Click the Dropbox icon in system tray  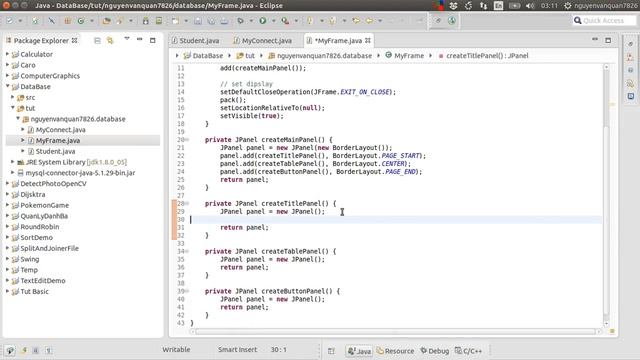(453, 6)
